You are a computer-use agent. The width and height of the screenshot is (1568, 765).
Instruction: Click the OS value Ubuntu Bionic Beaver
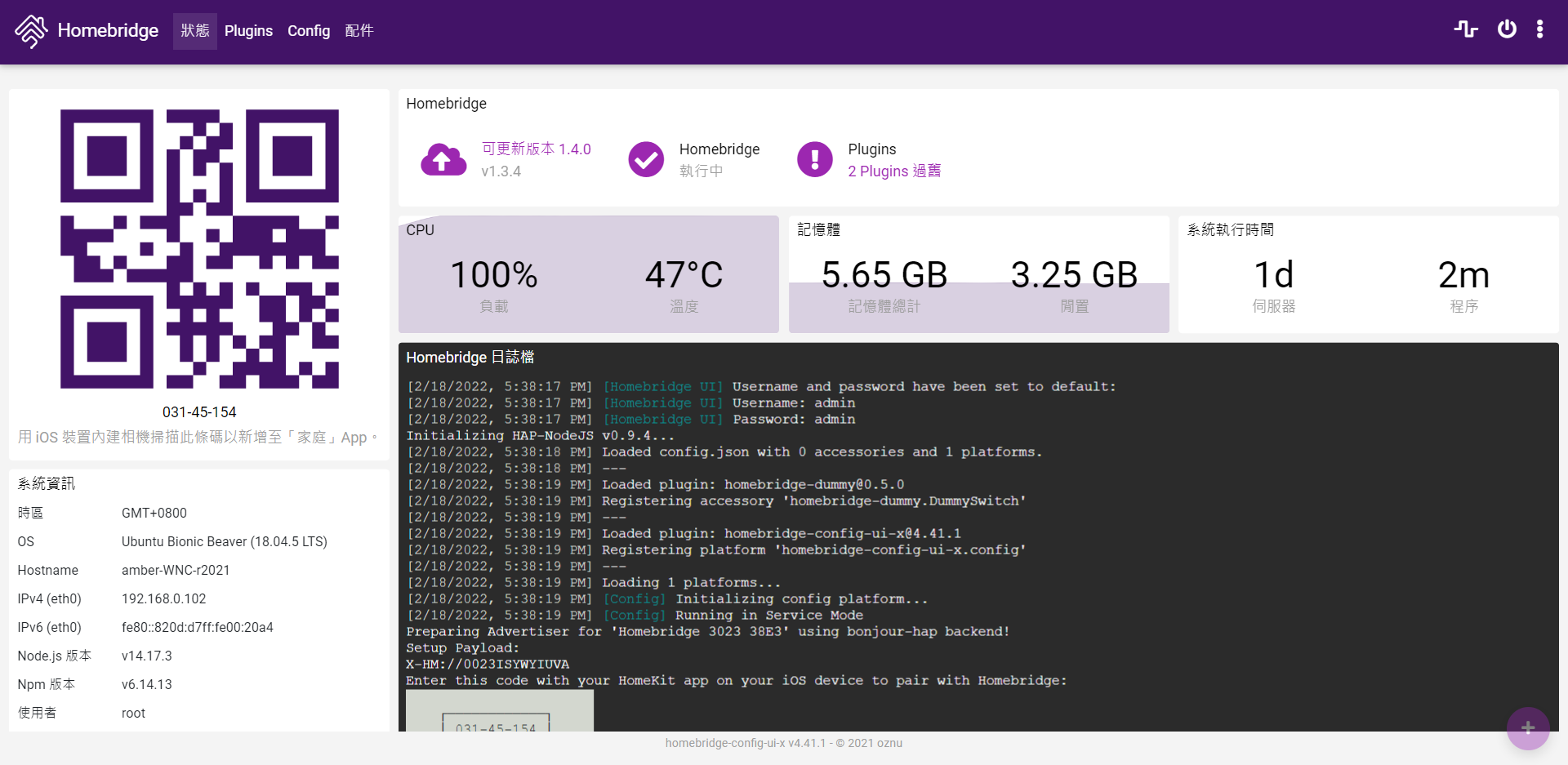point(225,542)
